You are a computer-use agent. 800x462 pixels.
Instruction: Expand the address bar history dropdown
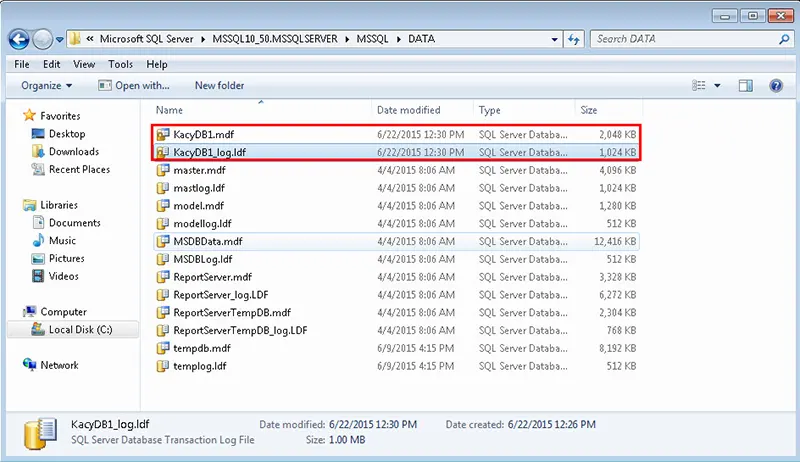tap(554, 39)
